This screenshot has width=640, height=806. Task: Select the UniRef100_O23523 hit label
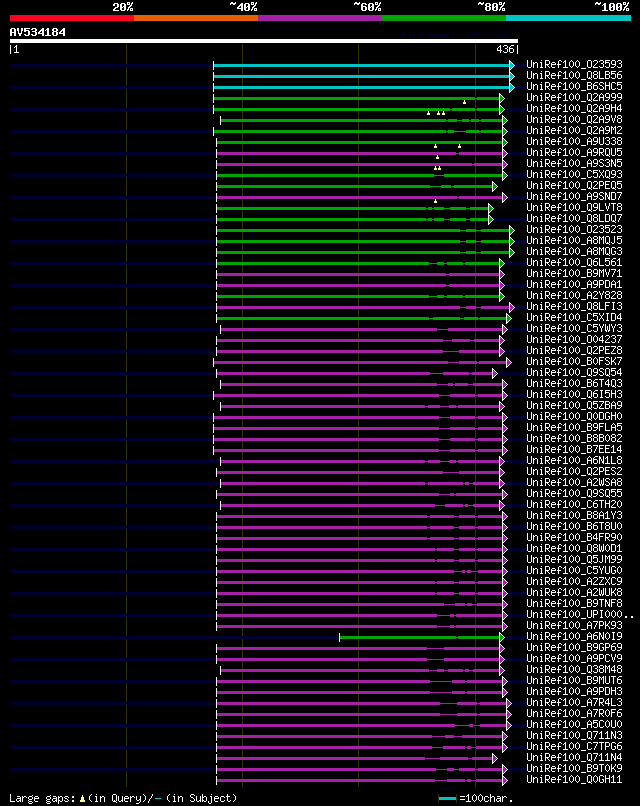[x=574, y=230]
